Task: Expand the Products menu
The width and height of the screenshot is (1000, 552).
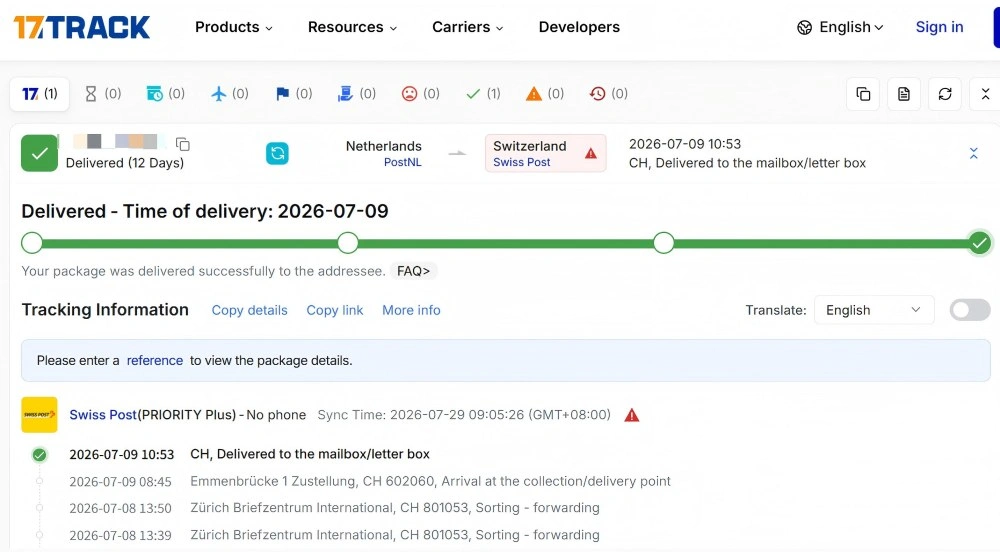Action: point(233,27)
